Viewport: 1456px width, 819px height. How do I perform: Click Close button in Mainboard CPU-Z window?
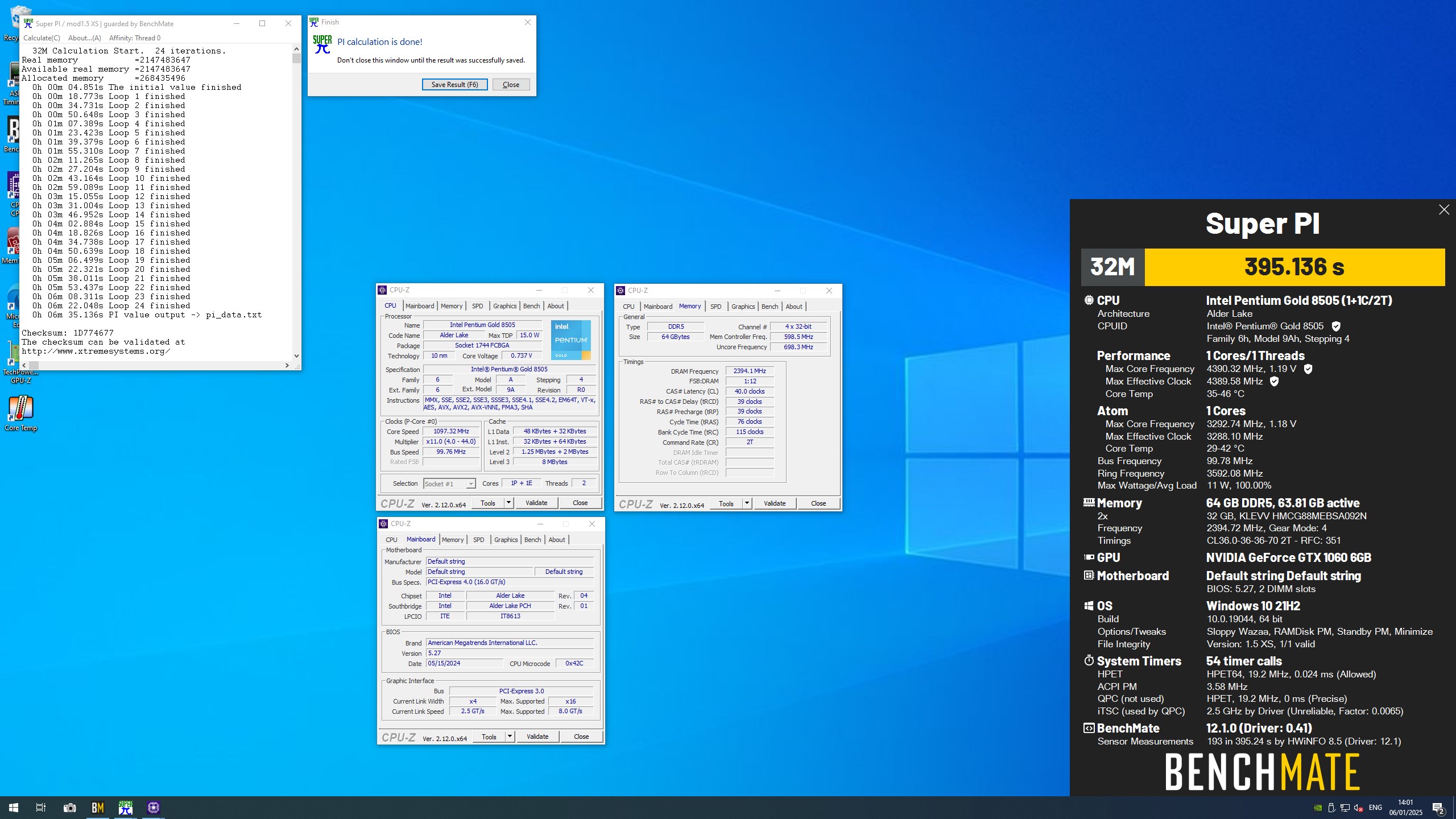[581, 737]
